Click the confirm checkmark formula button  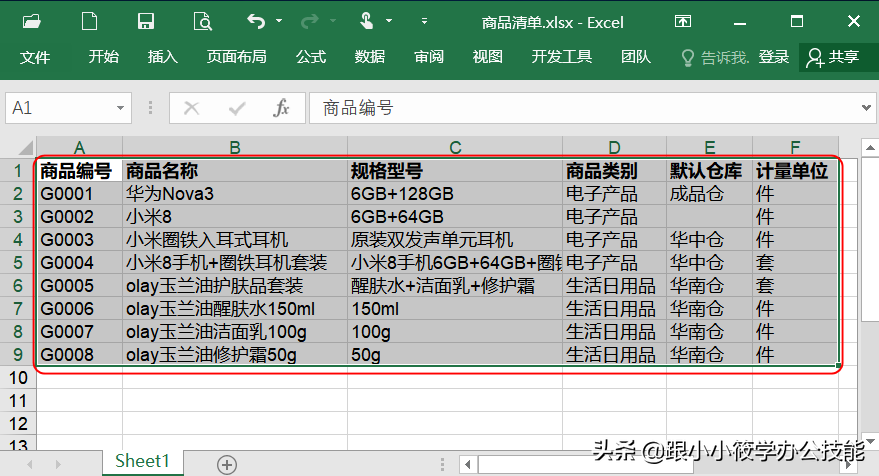pos(237,108)
